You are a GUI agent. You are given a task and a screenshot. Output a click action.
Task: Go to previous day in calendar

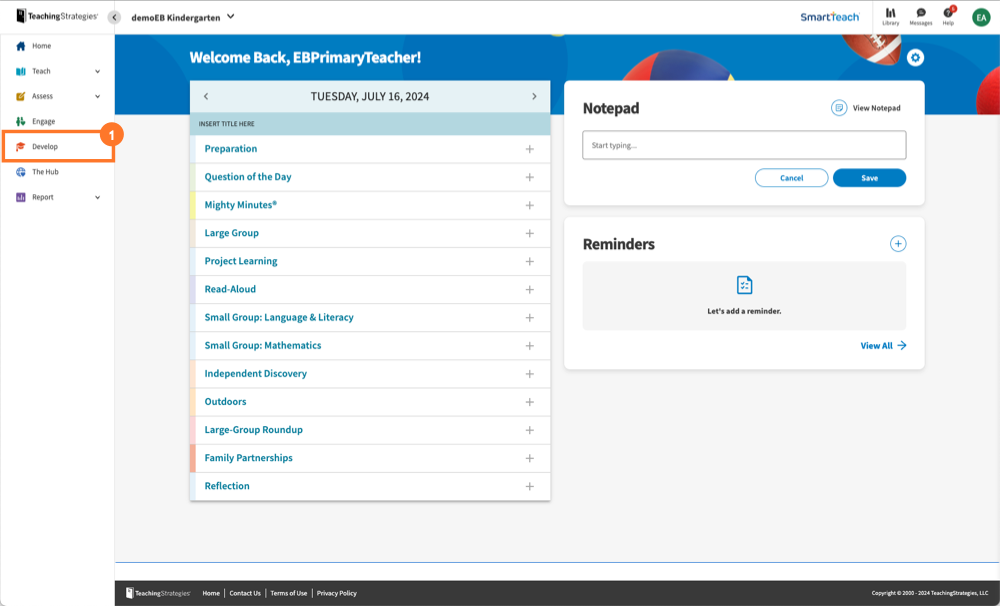pyautogui.click(x=206, y=96)
